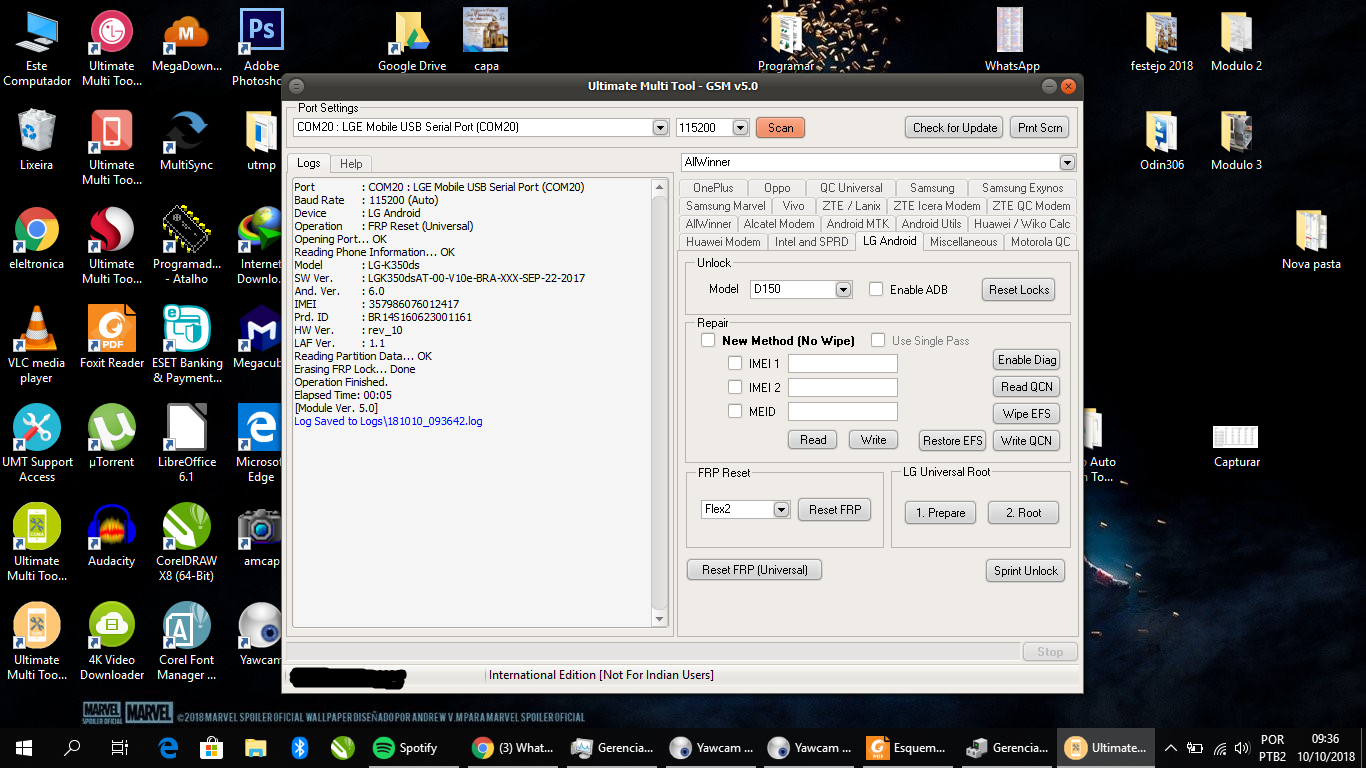Screen dimensions: 1366x768
Task: Open the FRP Reset Flex2 dropdown
Action: pyautogui.click(x=782, y=509)
